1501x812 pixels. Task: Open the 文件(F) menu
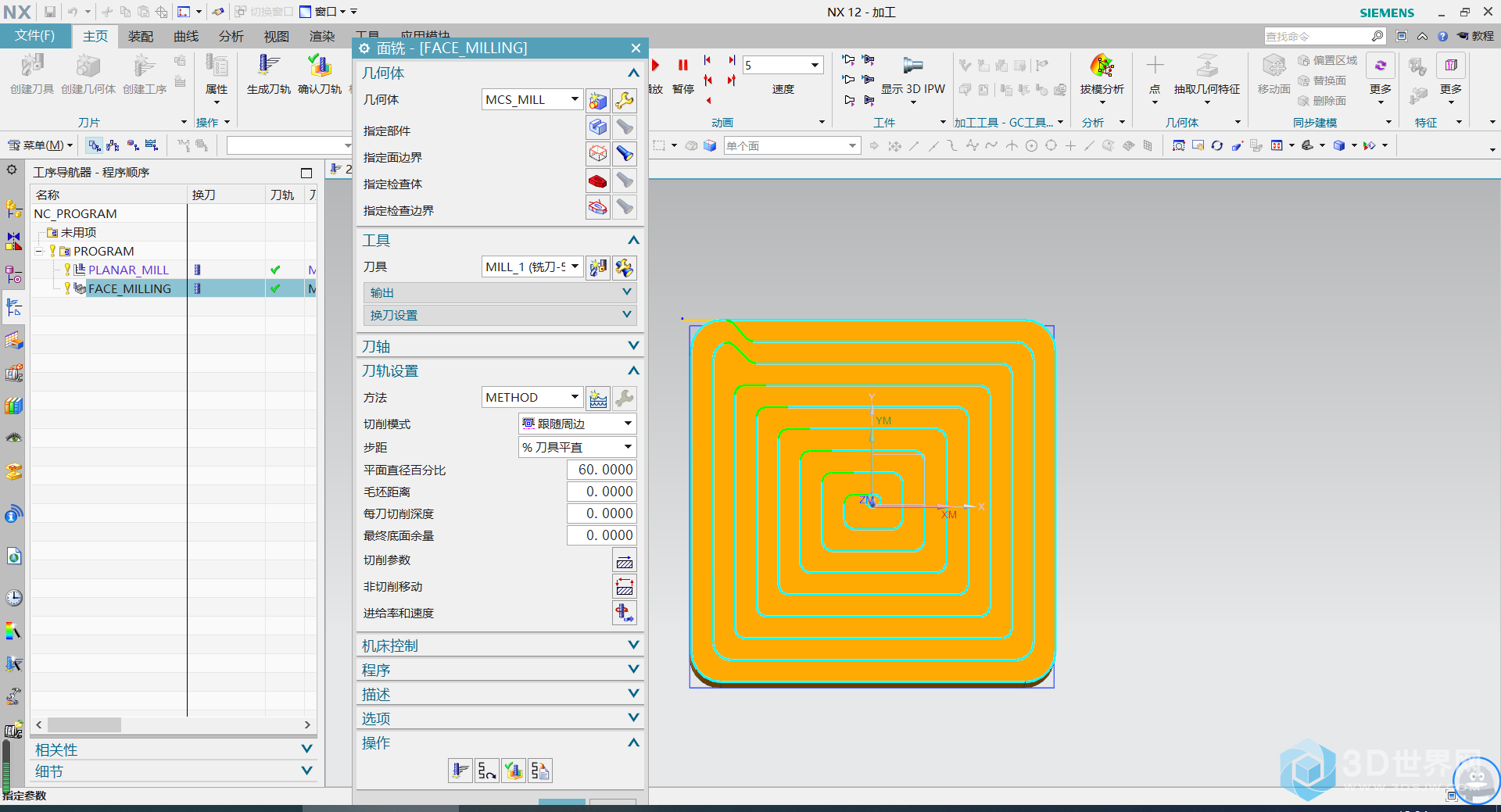(x=34, y=36)
